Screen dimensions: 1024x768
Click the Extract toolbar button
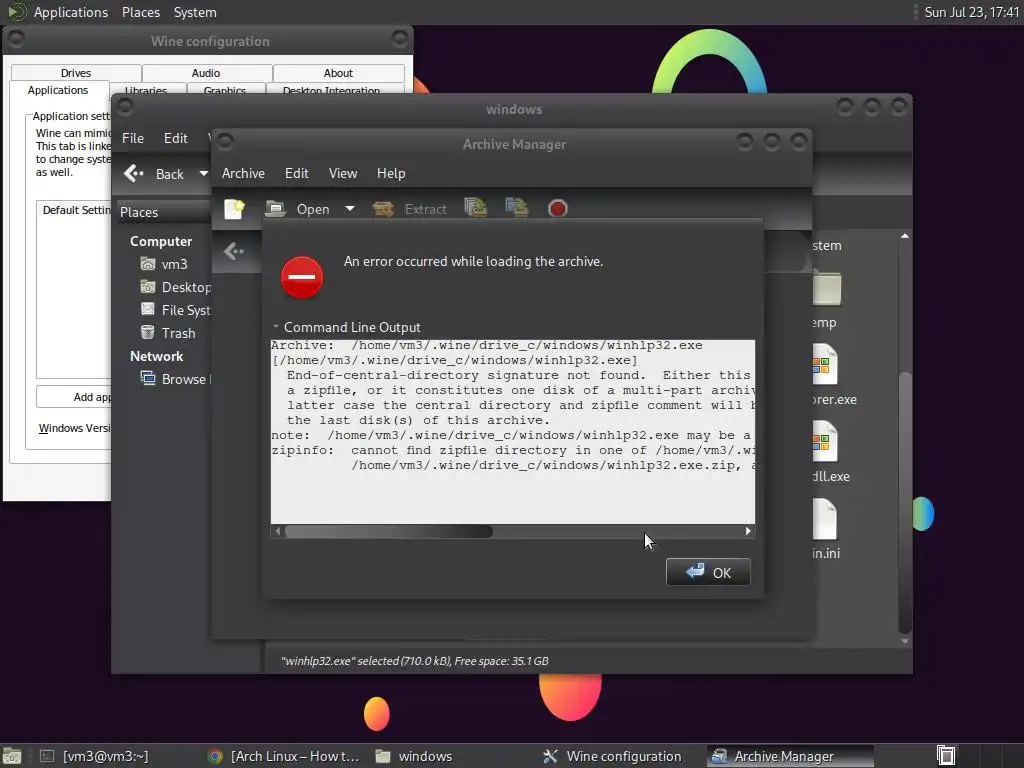(409, 209)
